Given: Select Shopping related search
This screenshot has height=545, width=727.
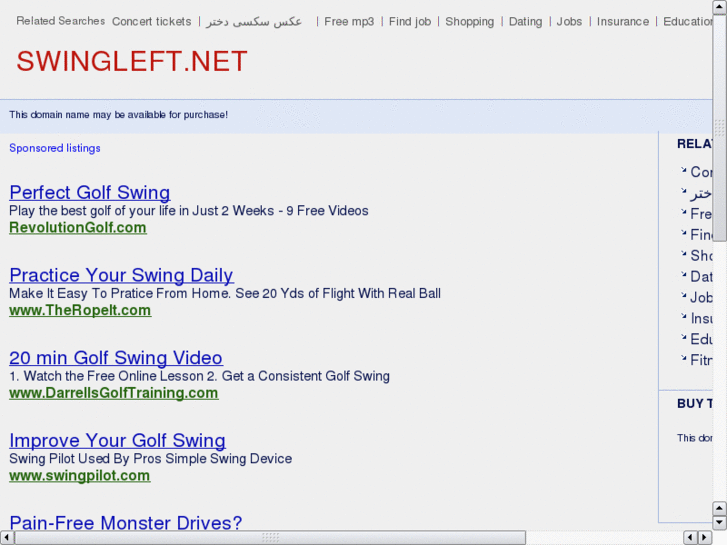Looking at the screenshot, I should pos(470,21).
